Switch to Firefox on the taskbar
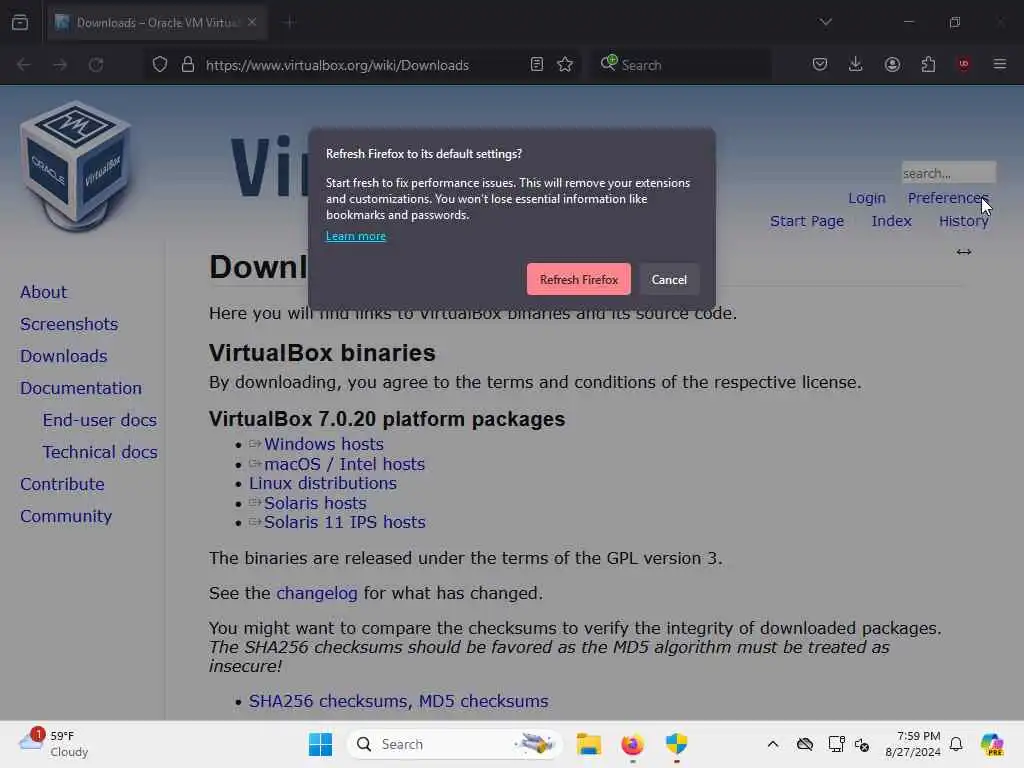The height and width of the screenshot is (768, 1024). coord(632,744)
